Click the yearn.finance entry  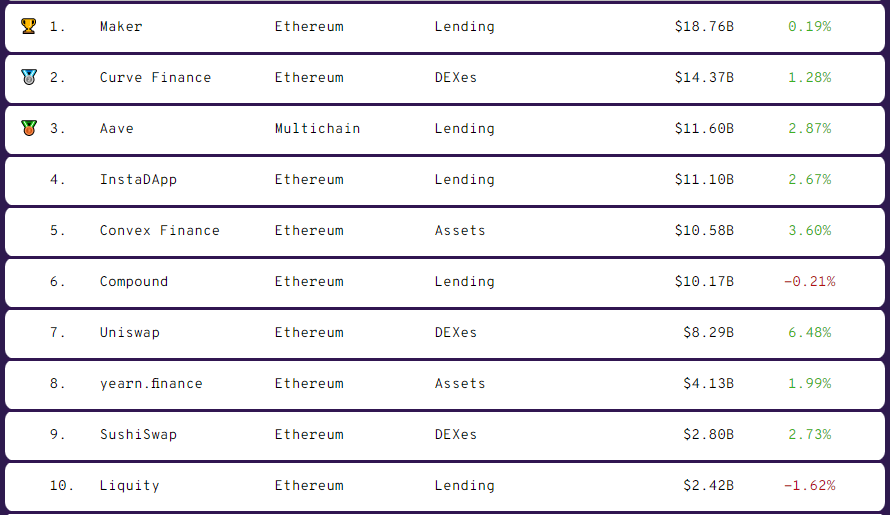click(151, 384)
